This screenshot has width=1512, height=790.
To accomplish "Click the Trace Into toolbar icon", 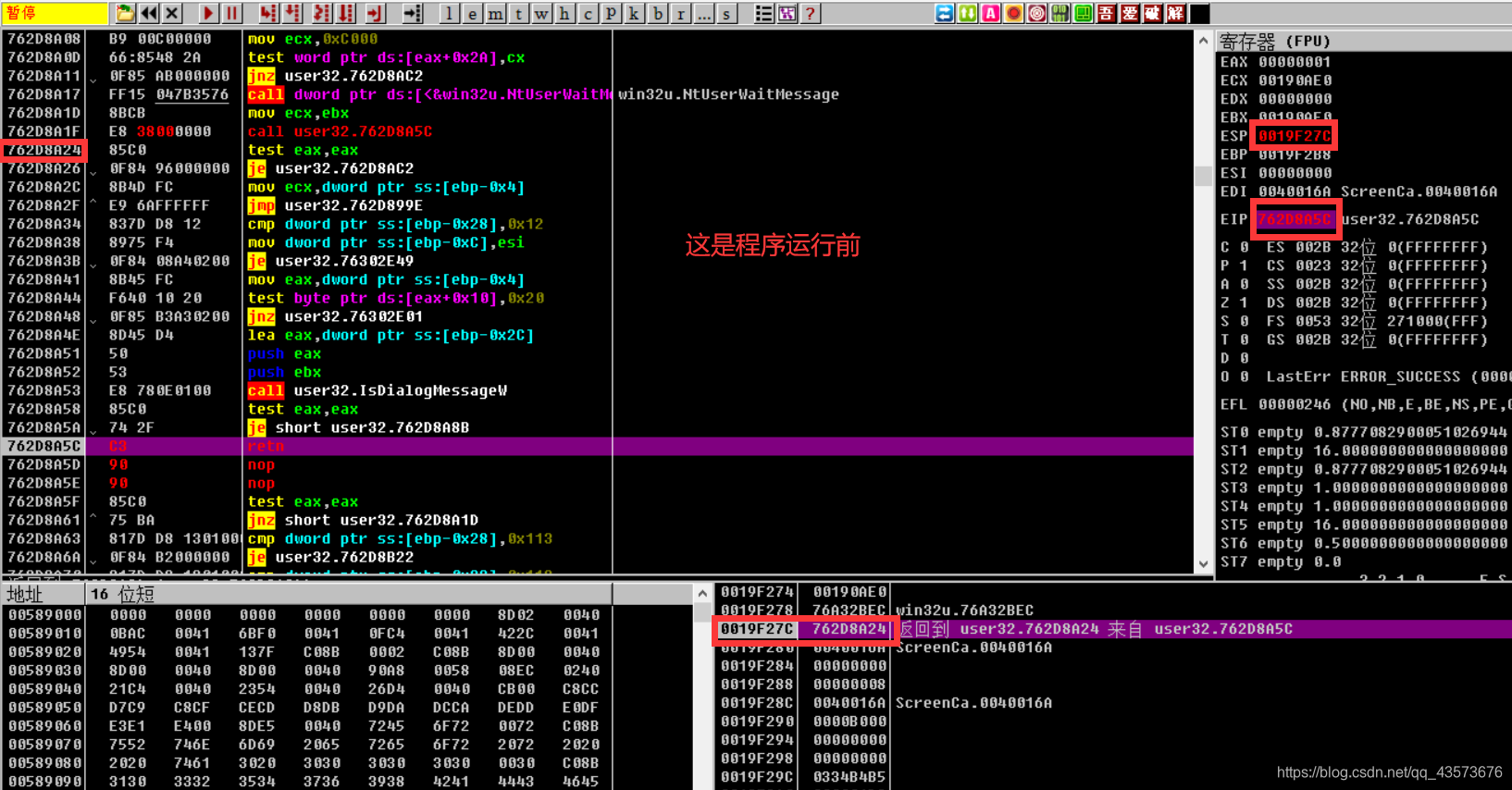I will [321, 13].
